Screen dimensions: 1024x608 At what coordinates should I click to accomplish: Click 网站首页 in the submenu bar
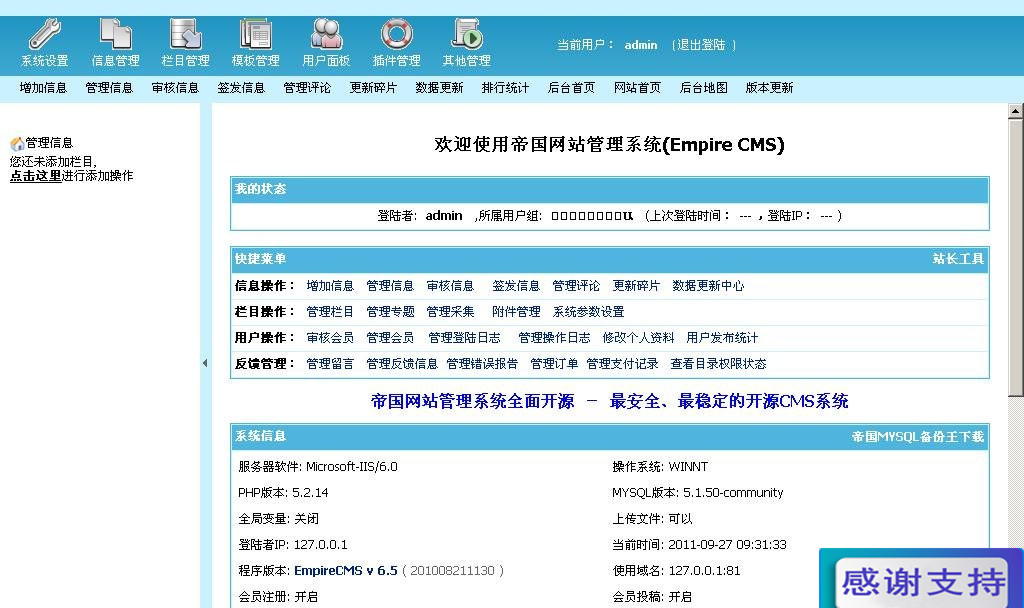[x=637, y=88]
